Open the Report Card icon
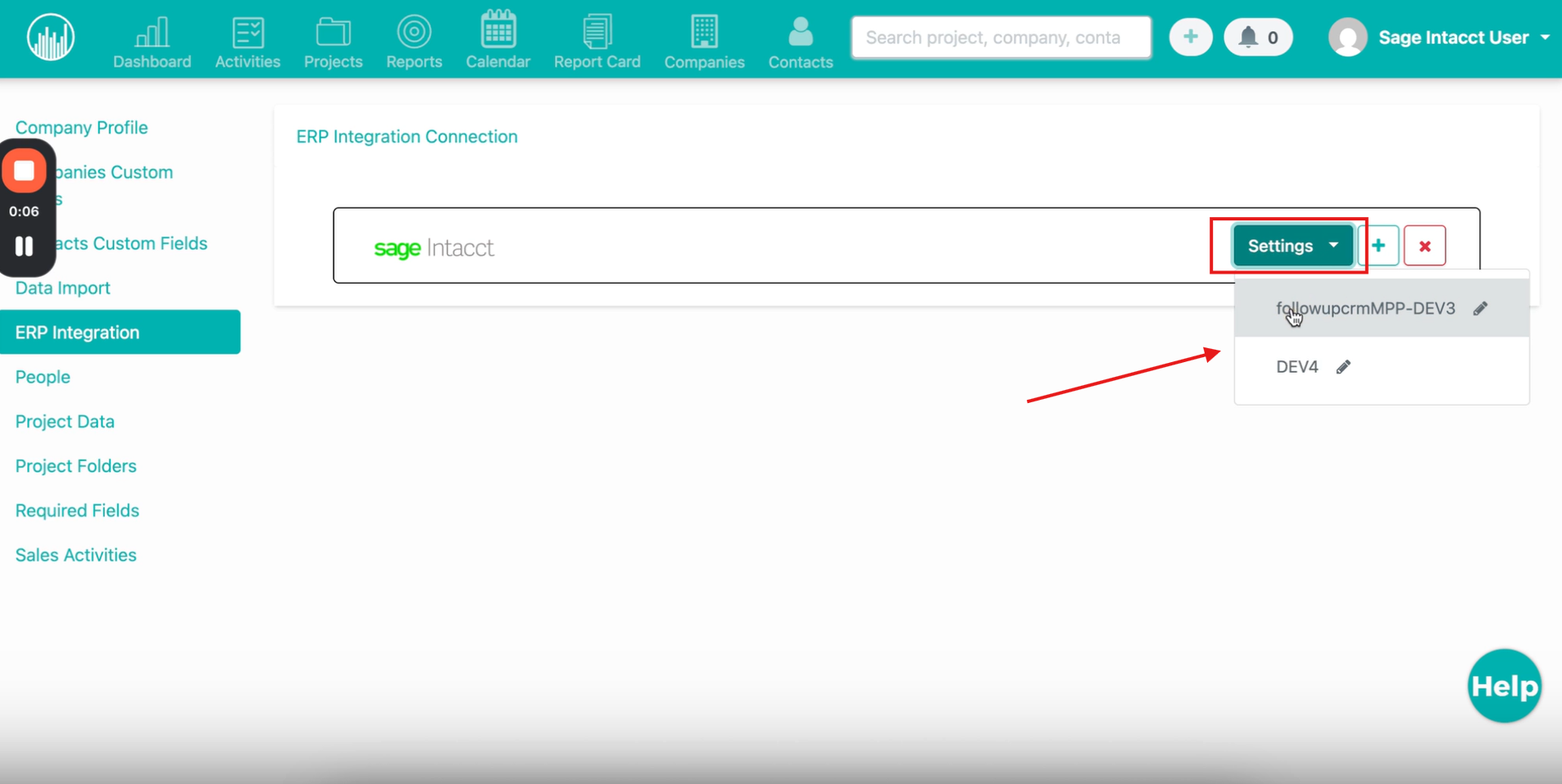Screen dimensions: 1562x784 pos(597,33)
